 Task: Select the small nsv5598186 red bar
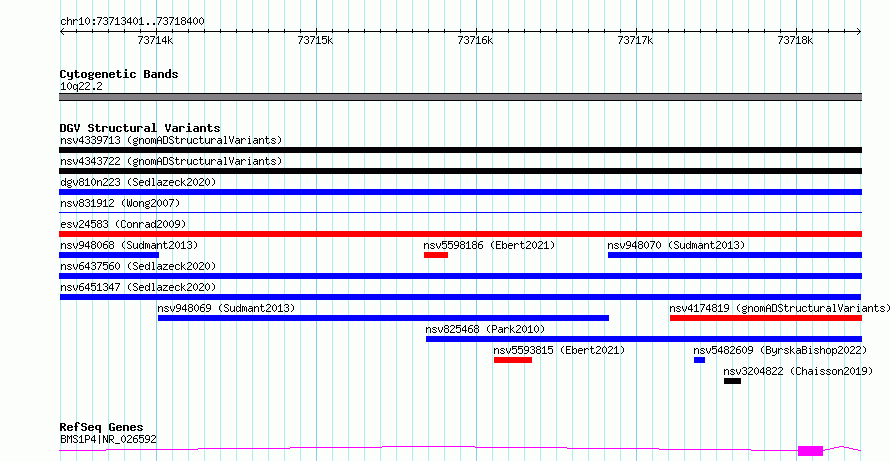coord(436,255)
